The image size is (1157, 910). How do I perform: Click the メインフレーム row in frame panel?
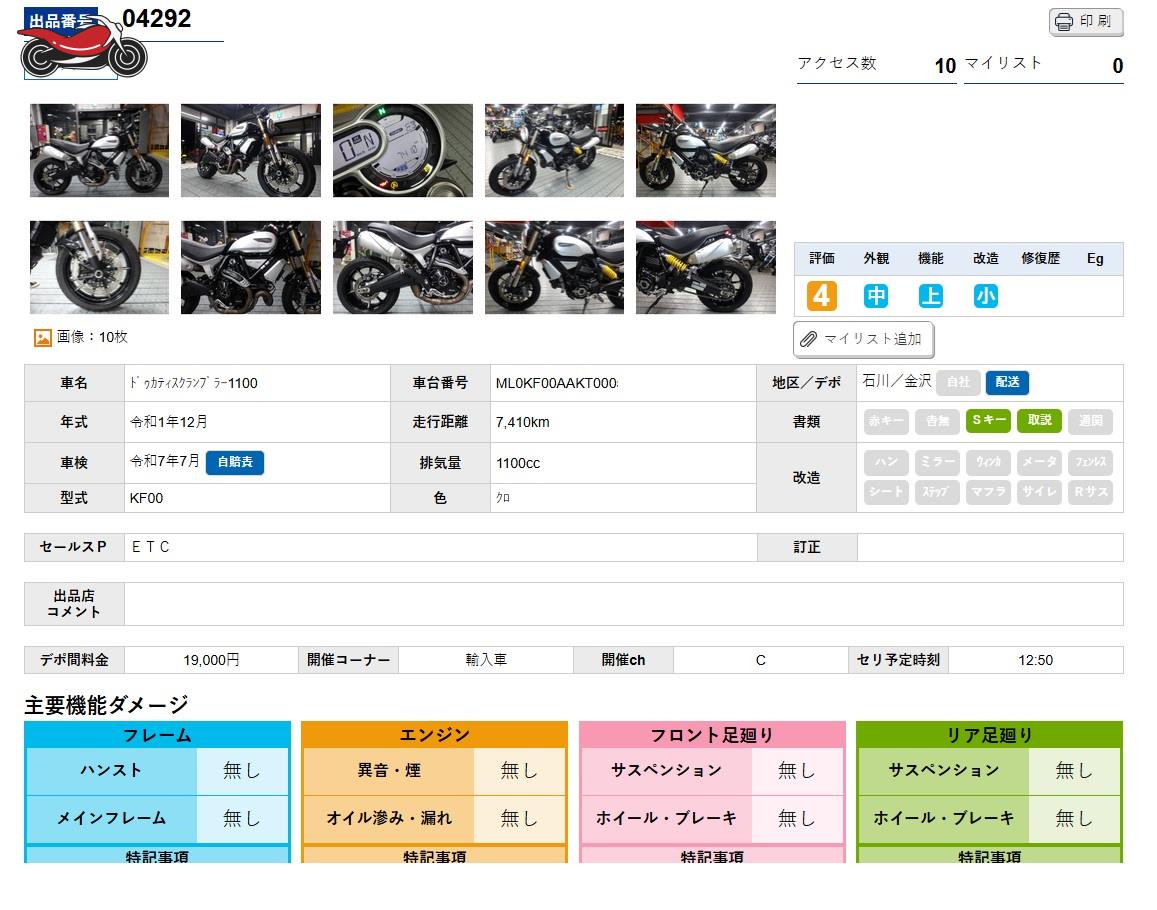pos(158,818)
